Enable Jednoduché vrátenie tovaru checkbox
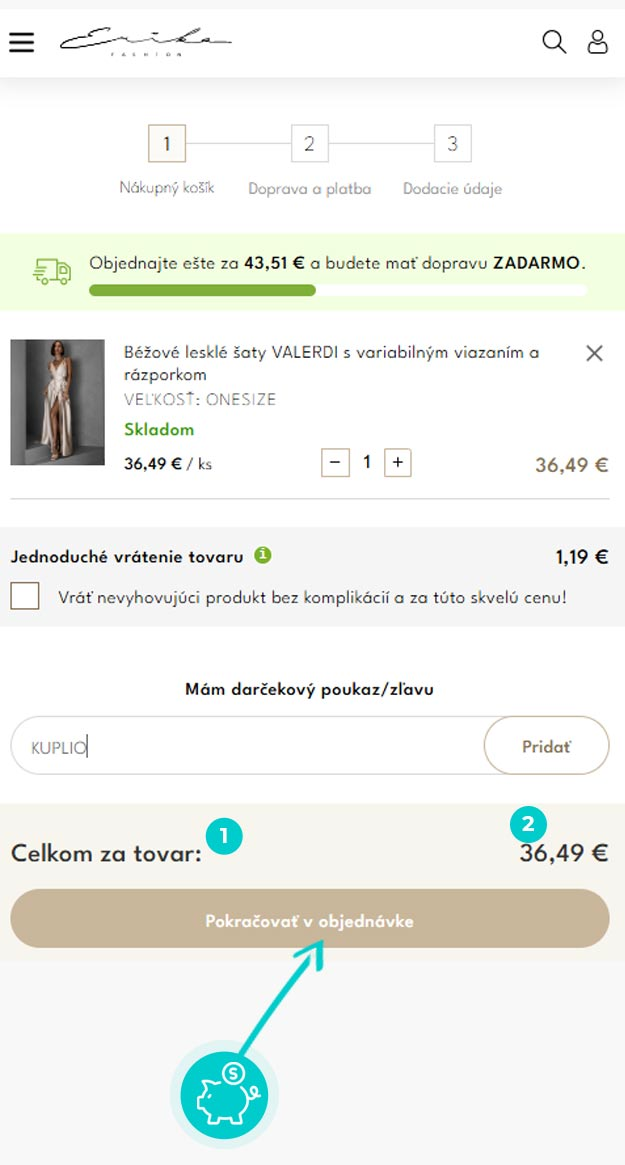Screen dimensions: 625x1165 click(x=25, y=596)
